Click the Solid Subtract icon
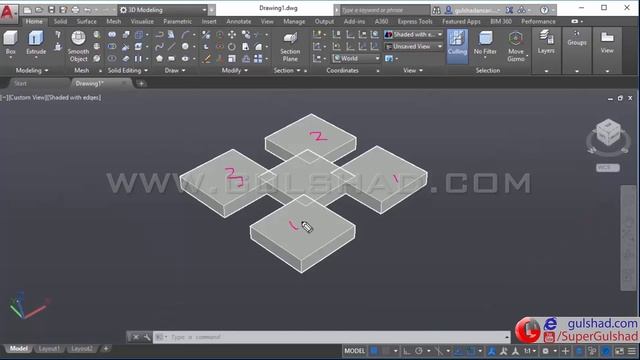 pyautogui.click(x=111, y=47)
